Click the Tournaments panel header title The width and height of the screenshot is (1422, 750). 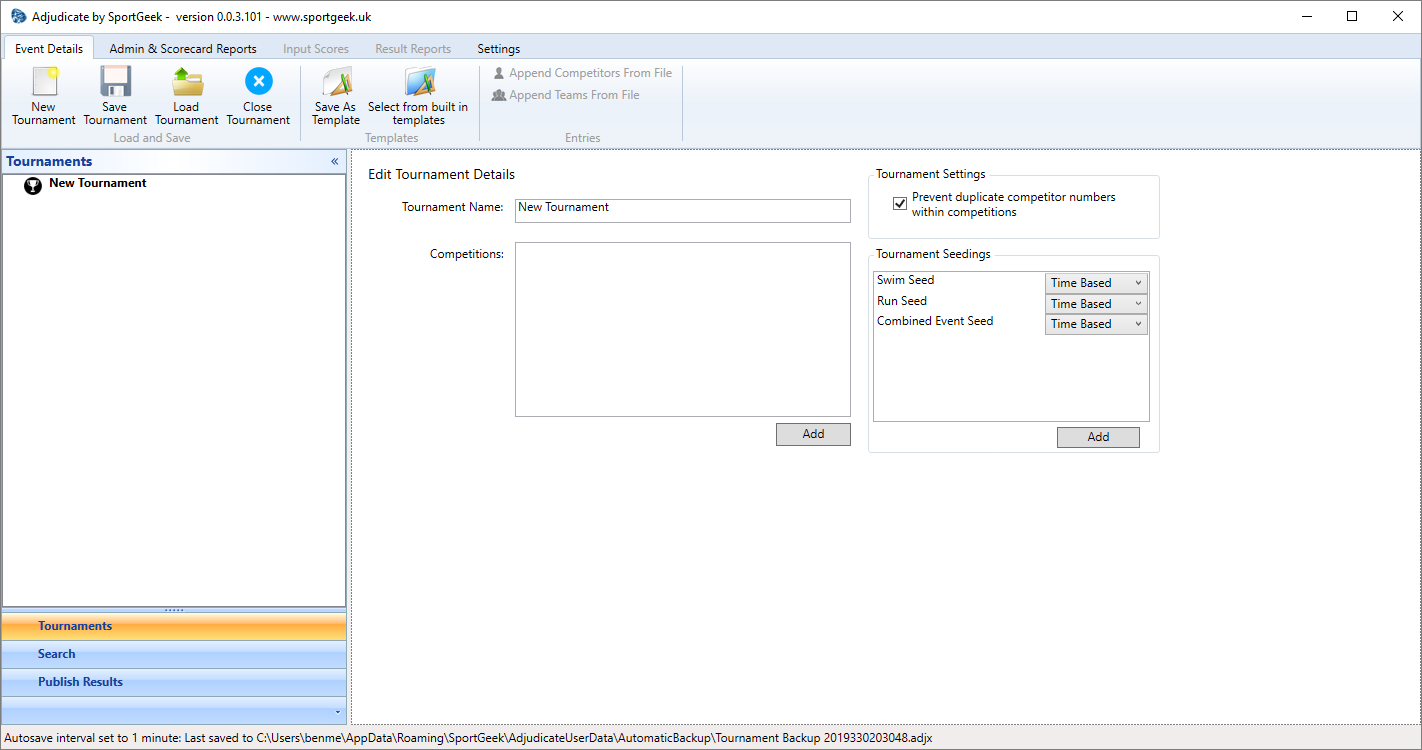(x=49, y=161)
